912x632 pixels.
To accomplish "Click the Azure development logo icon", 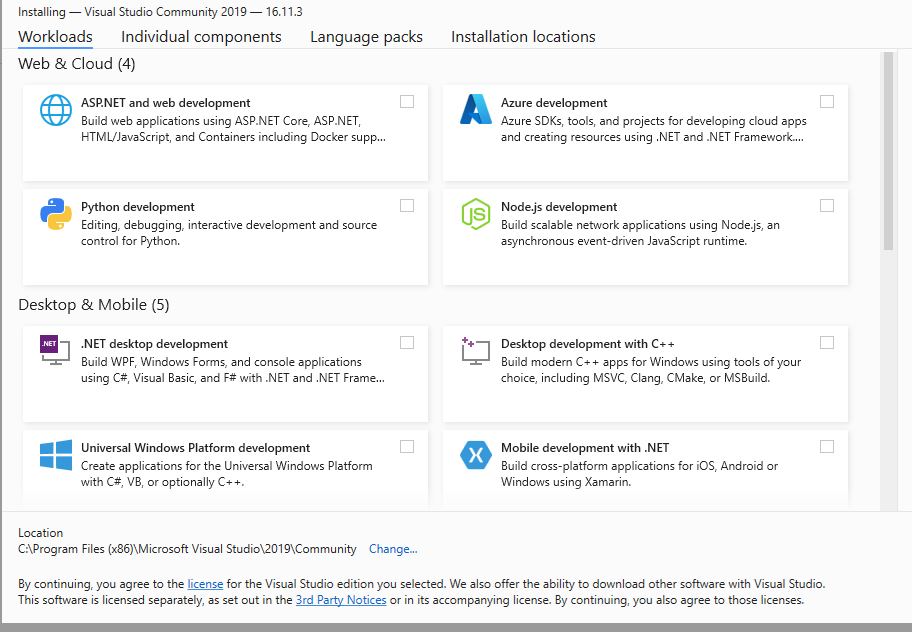I will pos(476,109).
